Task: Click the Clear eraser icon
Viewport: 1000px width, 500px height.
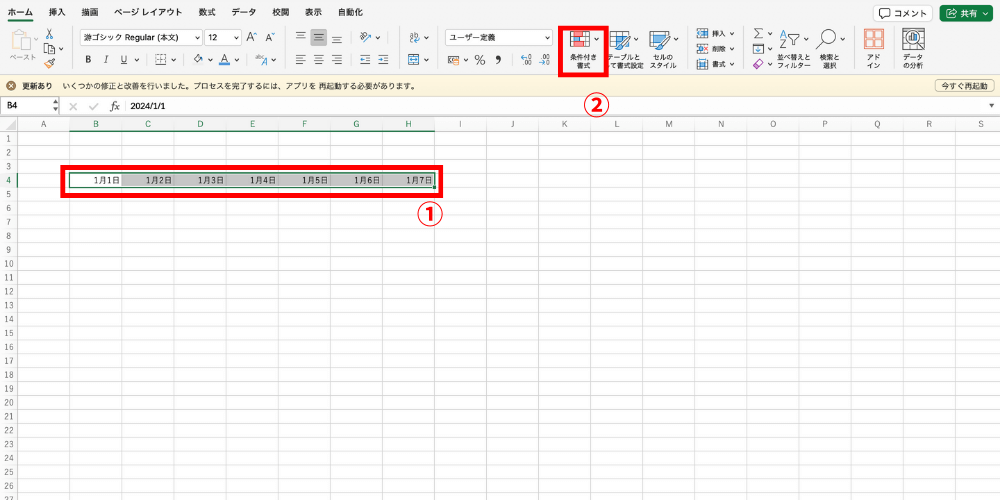Action: coord(758,64)
